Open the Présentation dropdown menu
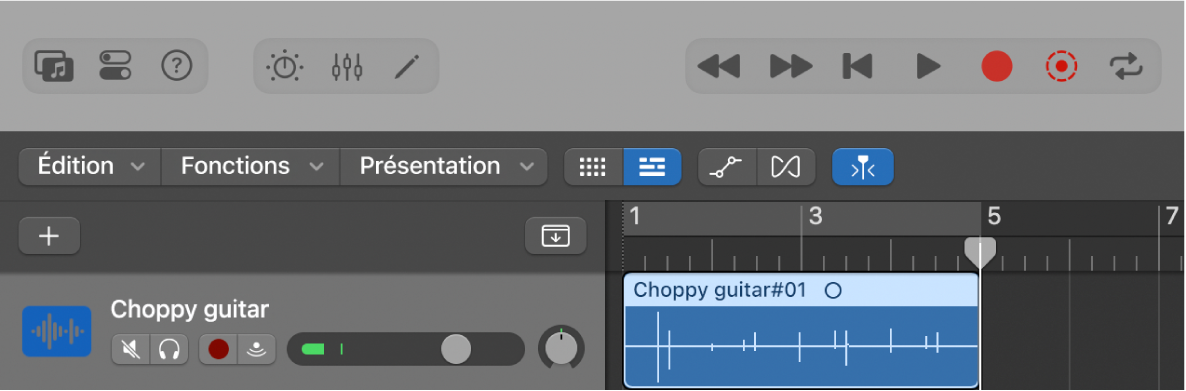 [x=443, y=166]
